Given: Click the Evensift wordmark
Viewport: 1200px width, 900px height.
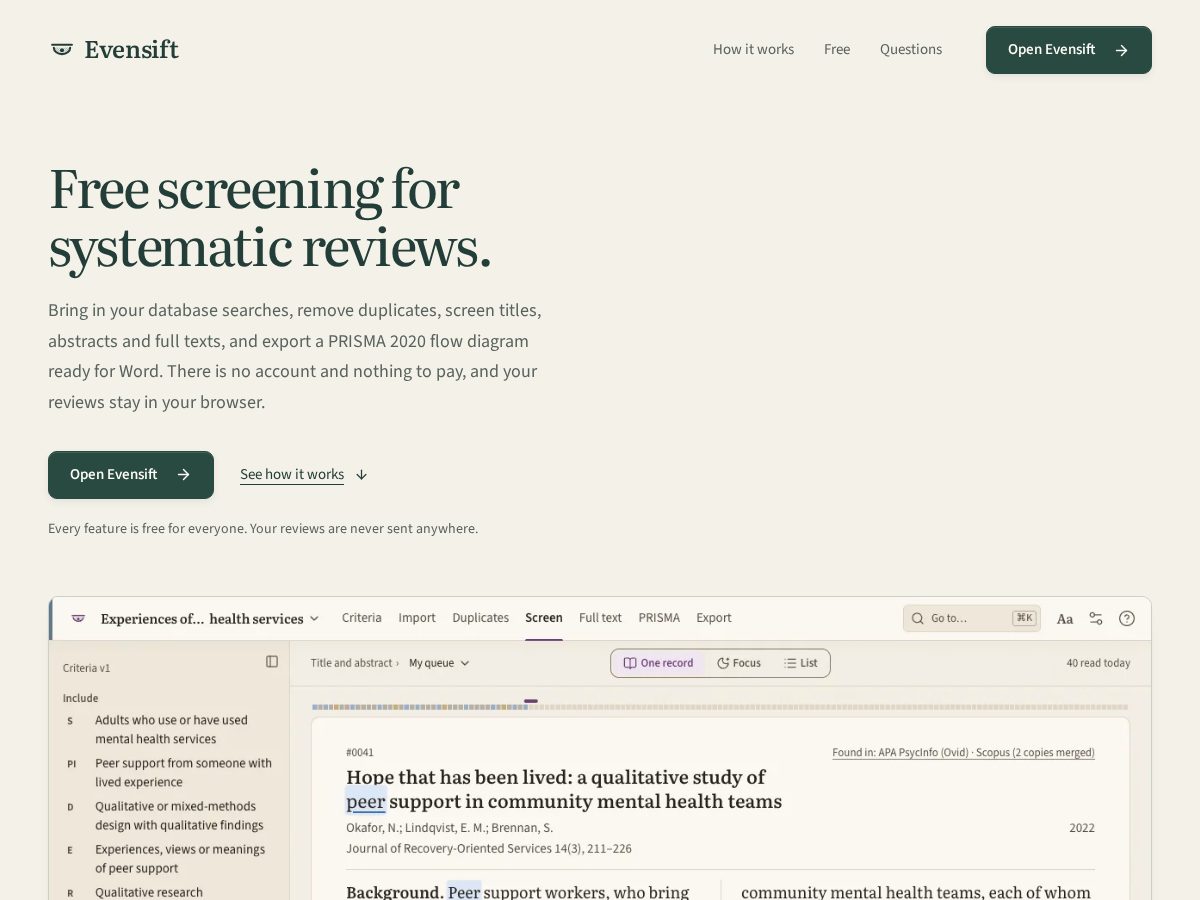Looking at the screenshot, I should (x=132, y=49).
